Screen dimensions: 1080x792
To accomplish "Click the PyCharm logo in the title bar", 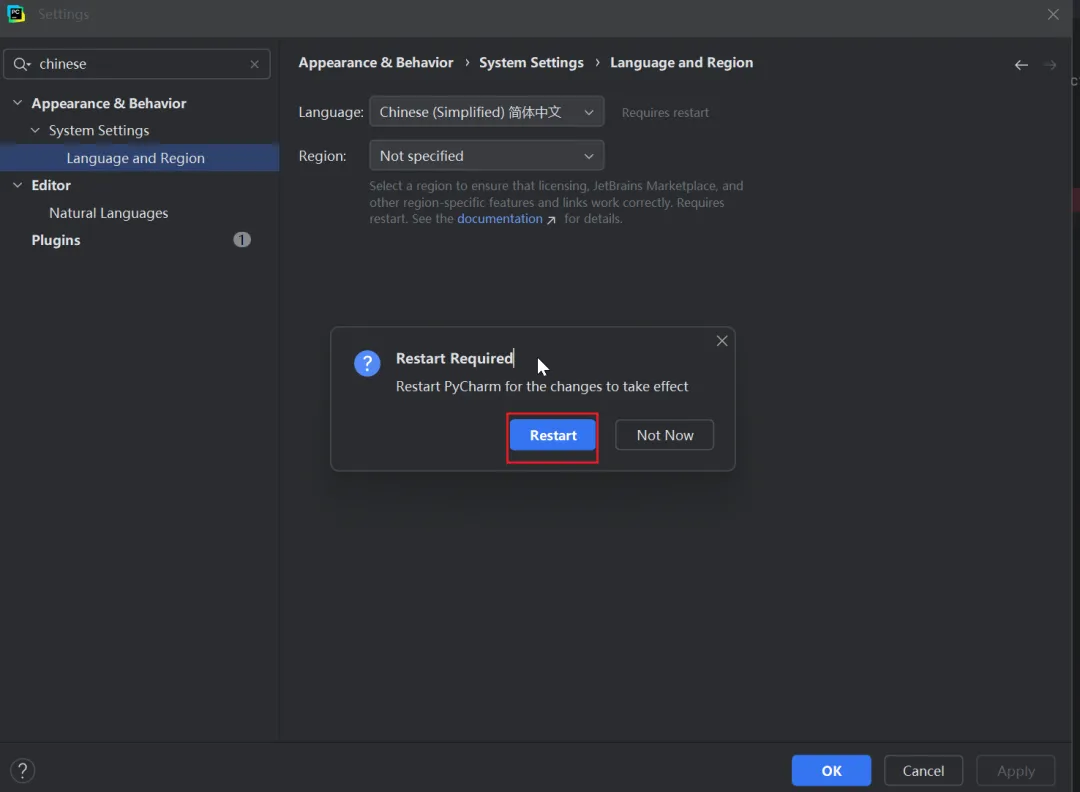I will pos(16,14).
